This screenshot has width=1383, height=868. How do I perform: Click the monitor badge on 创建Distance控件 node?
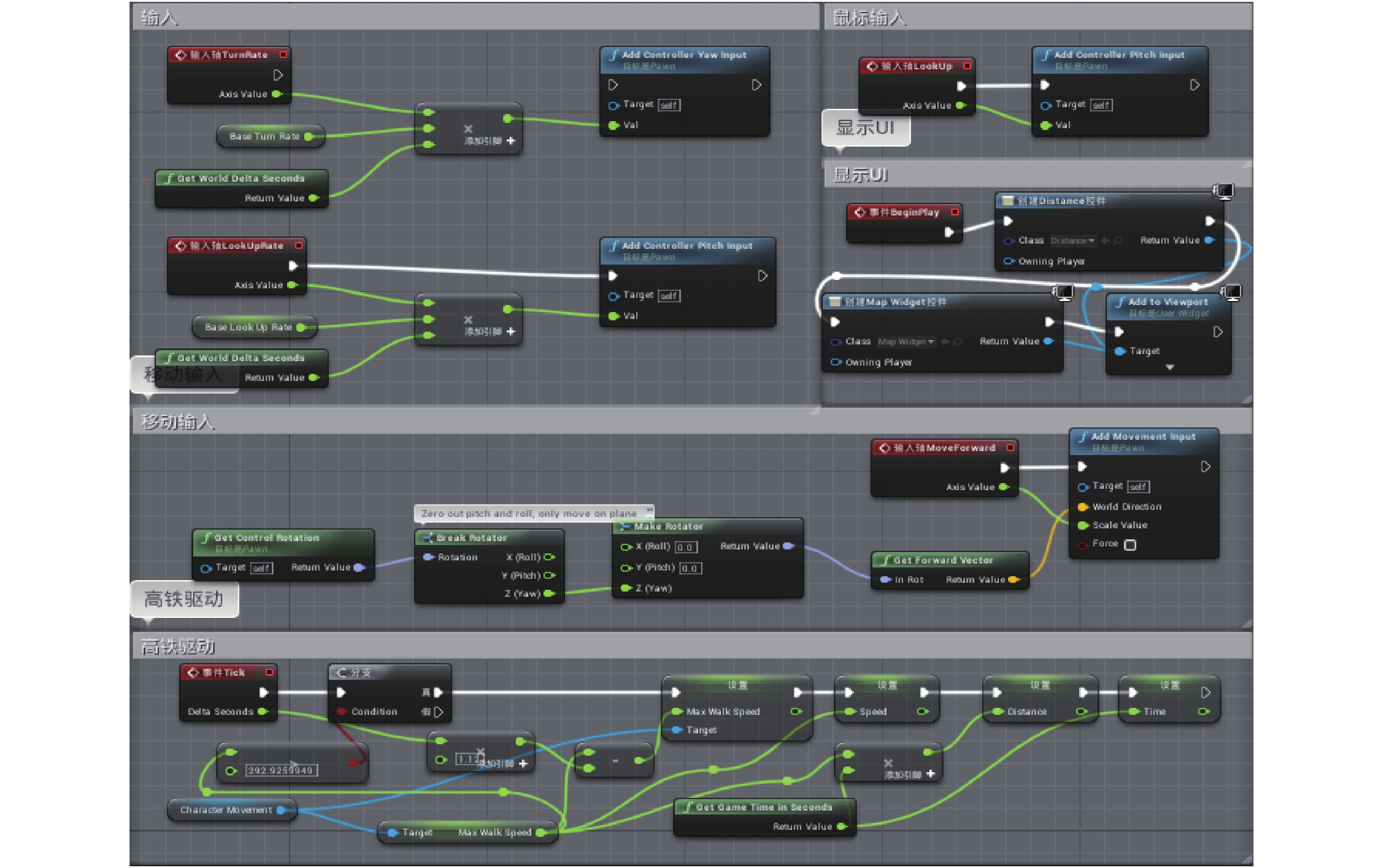pos(1223,192)
